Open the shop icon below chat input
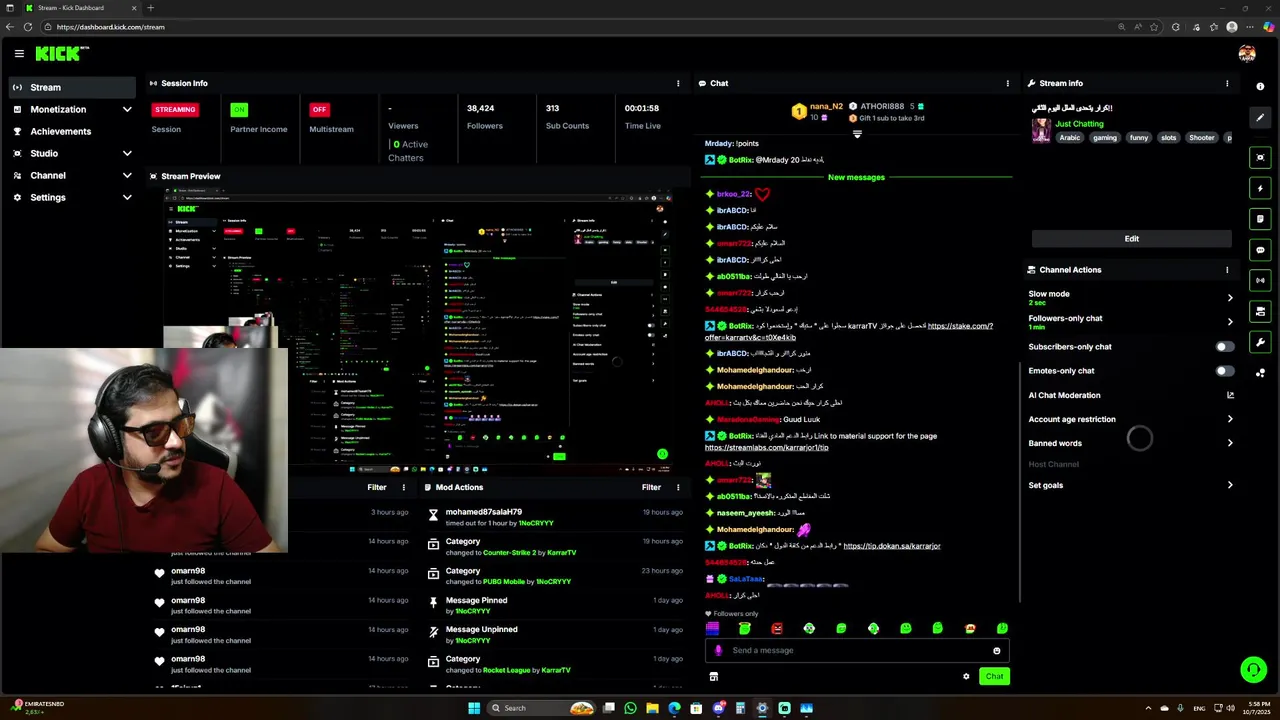 (713, 677)
